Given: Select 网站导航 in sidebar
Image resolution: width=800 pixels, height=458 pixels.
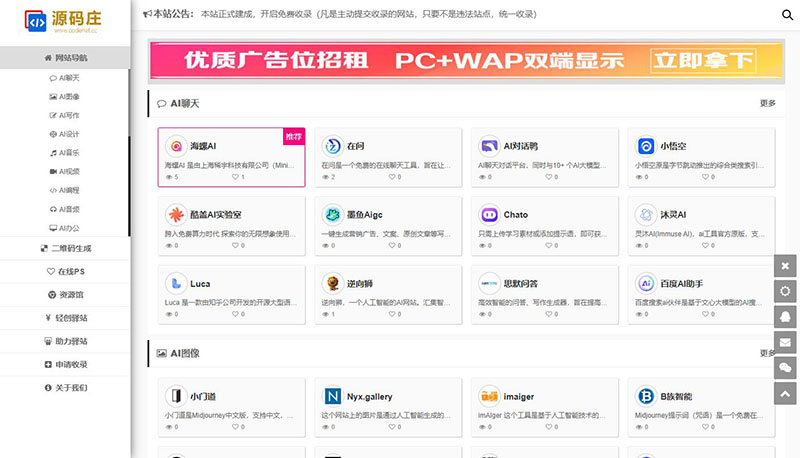Looking at the screenshot, I should [x=65, y=58].
